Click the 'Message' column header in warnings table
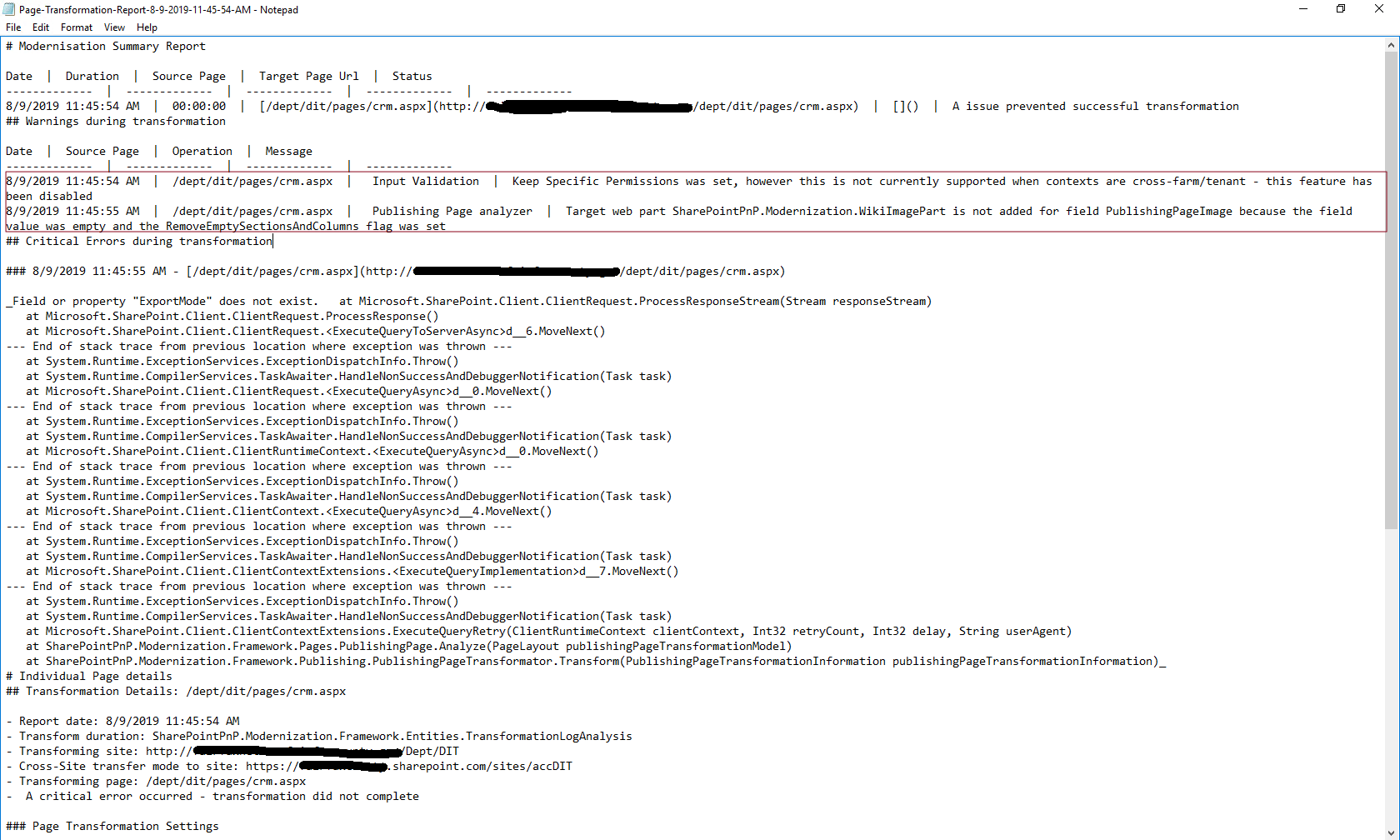 289,152
